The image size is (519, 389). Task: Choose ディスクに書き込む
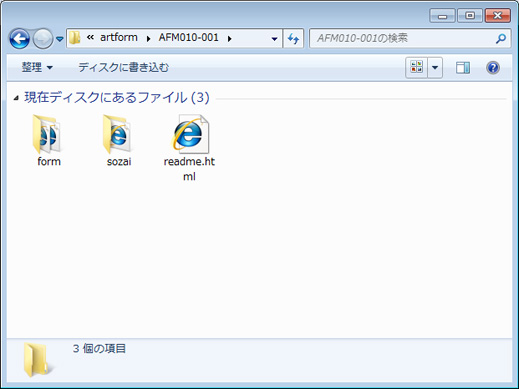(123, 67)
